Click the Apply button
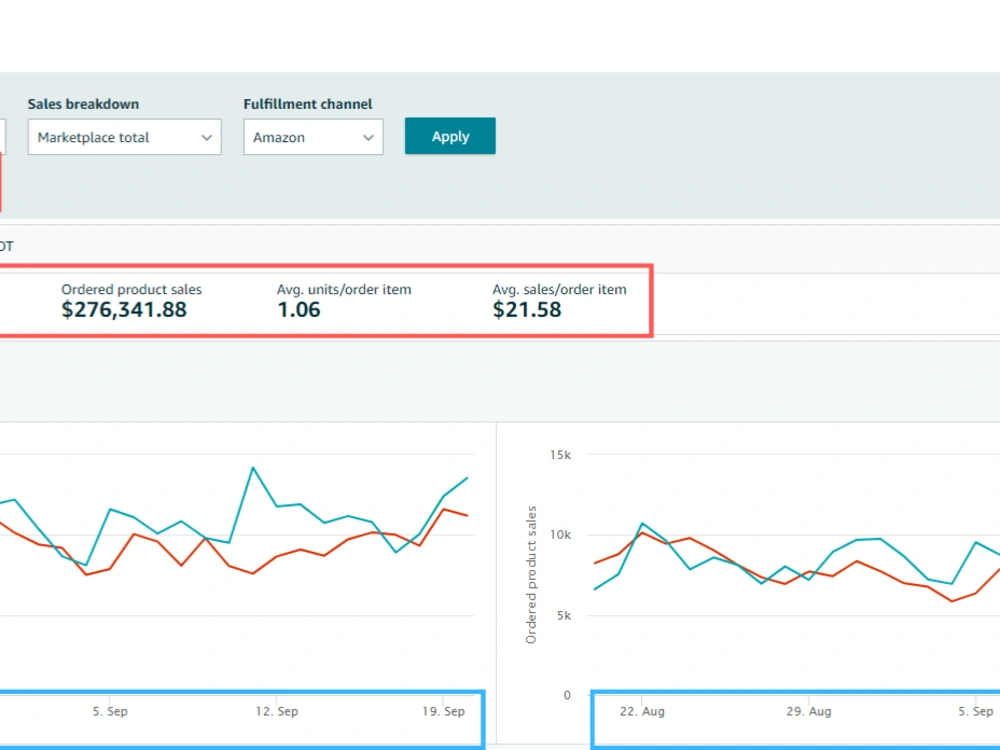 450,136
